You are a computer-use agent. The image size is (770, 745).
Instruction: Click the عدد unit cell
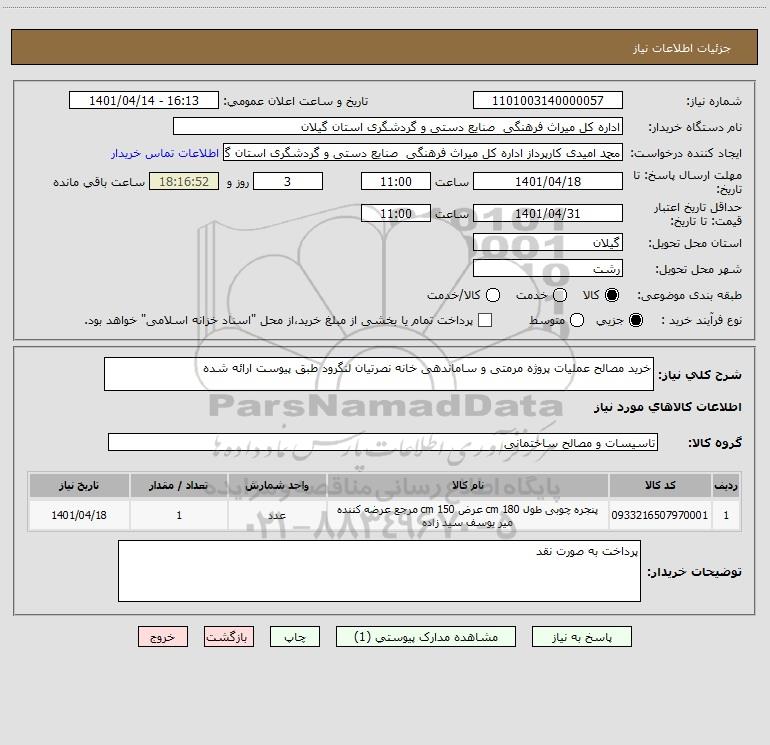pyautogui.click(x=277, y=515)
